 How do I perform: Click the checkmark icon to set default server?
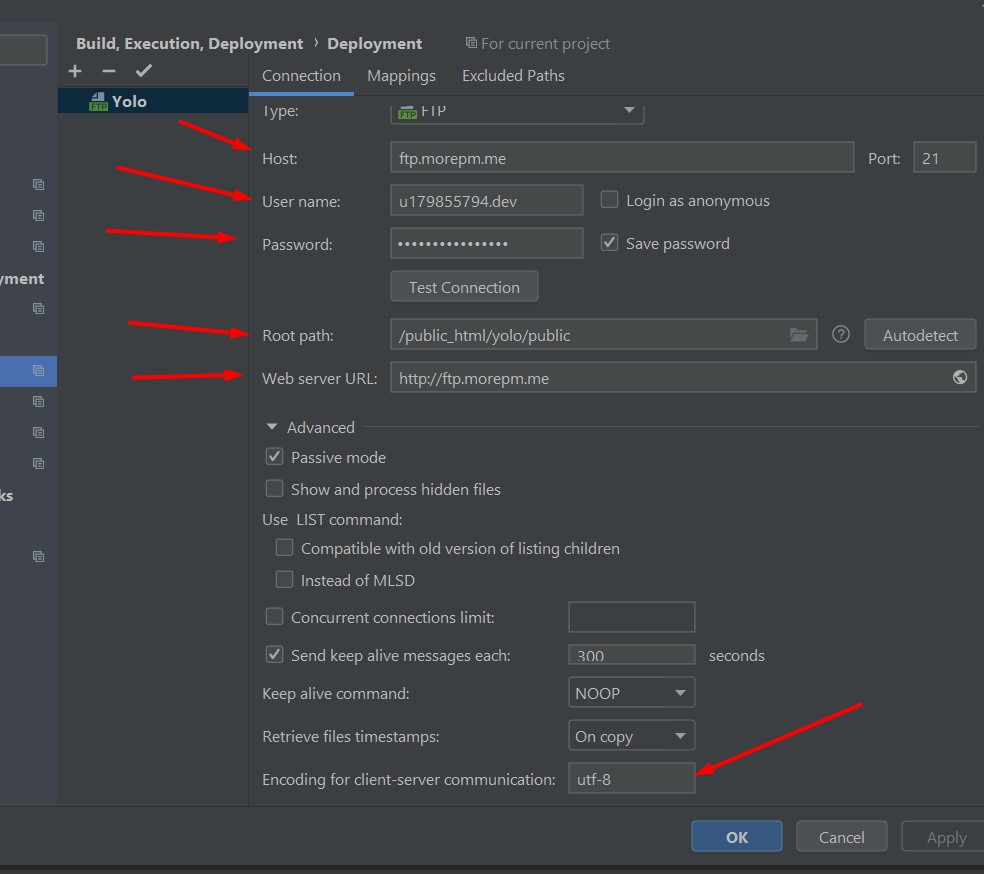coord(143,71)
